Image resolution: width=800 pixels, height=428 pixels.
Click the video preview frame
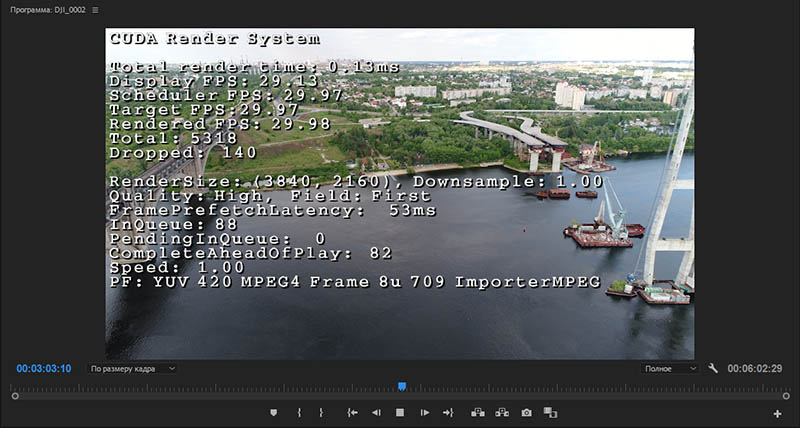point(399,194)
